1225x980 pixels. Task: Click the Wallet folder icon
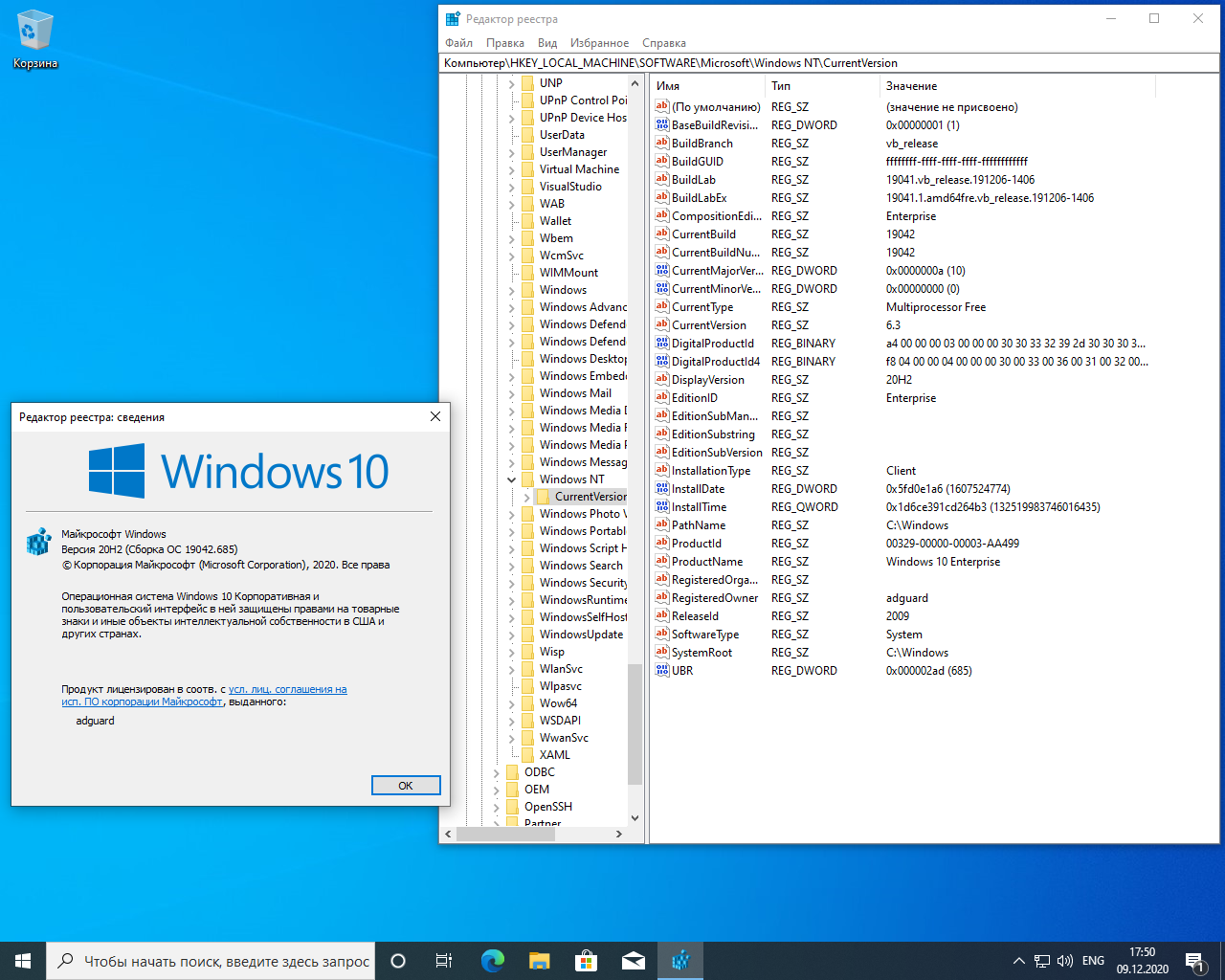point(527,221)
